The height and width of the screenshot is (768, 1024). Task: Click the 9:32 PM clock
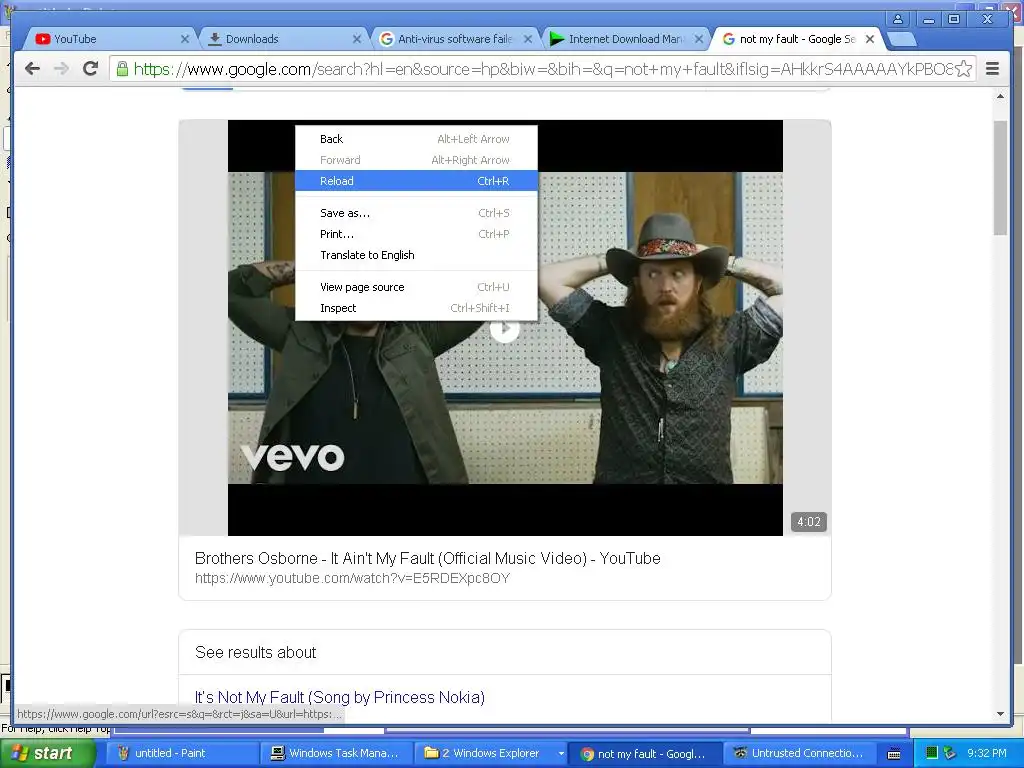987,753
